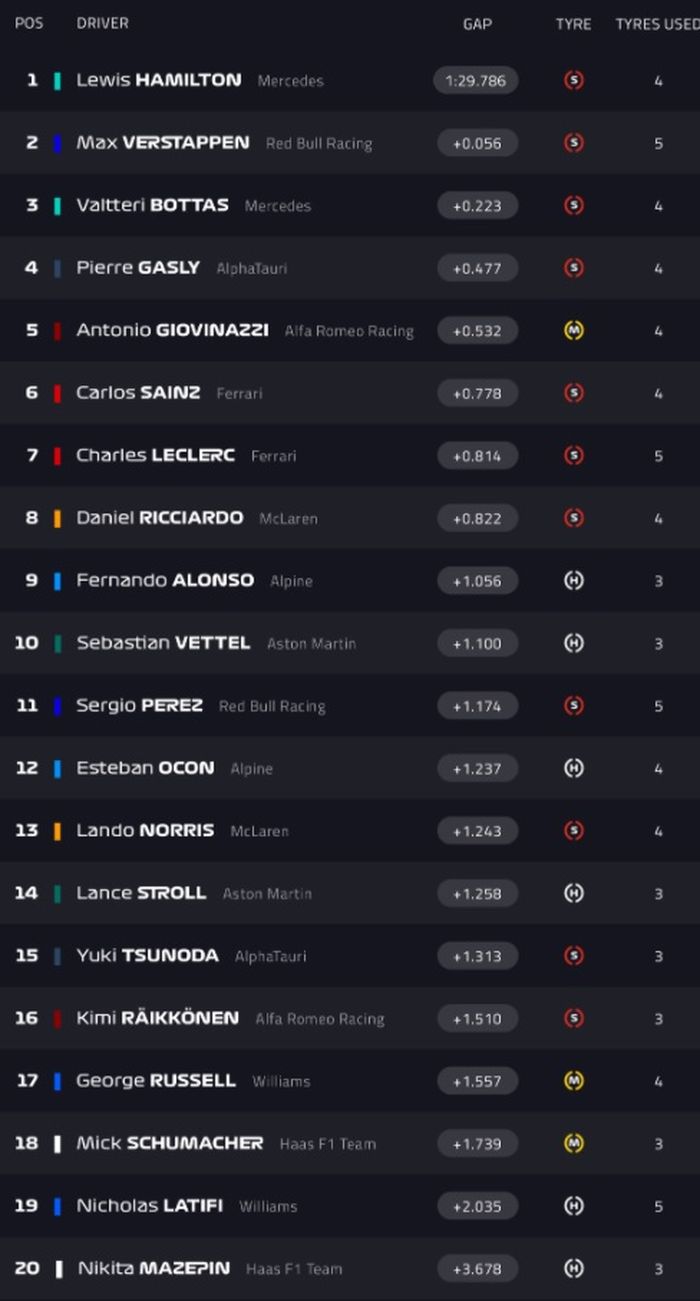Select the medium tyre icon next to Russell
The width and height of the screenshot is (700, 1301).
(x=573, y=1081)
